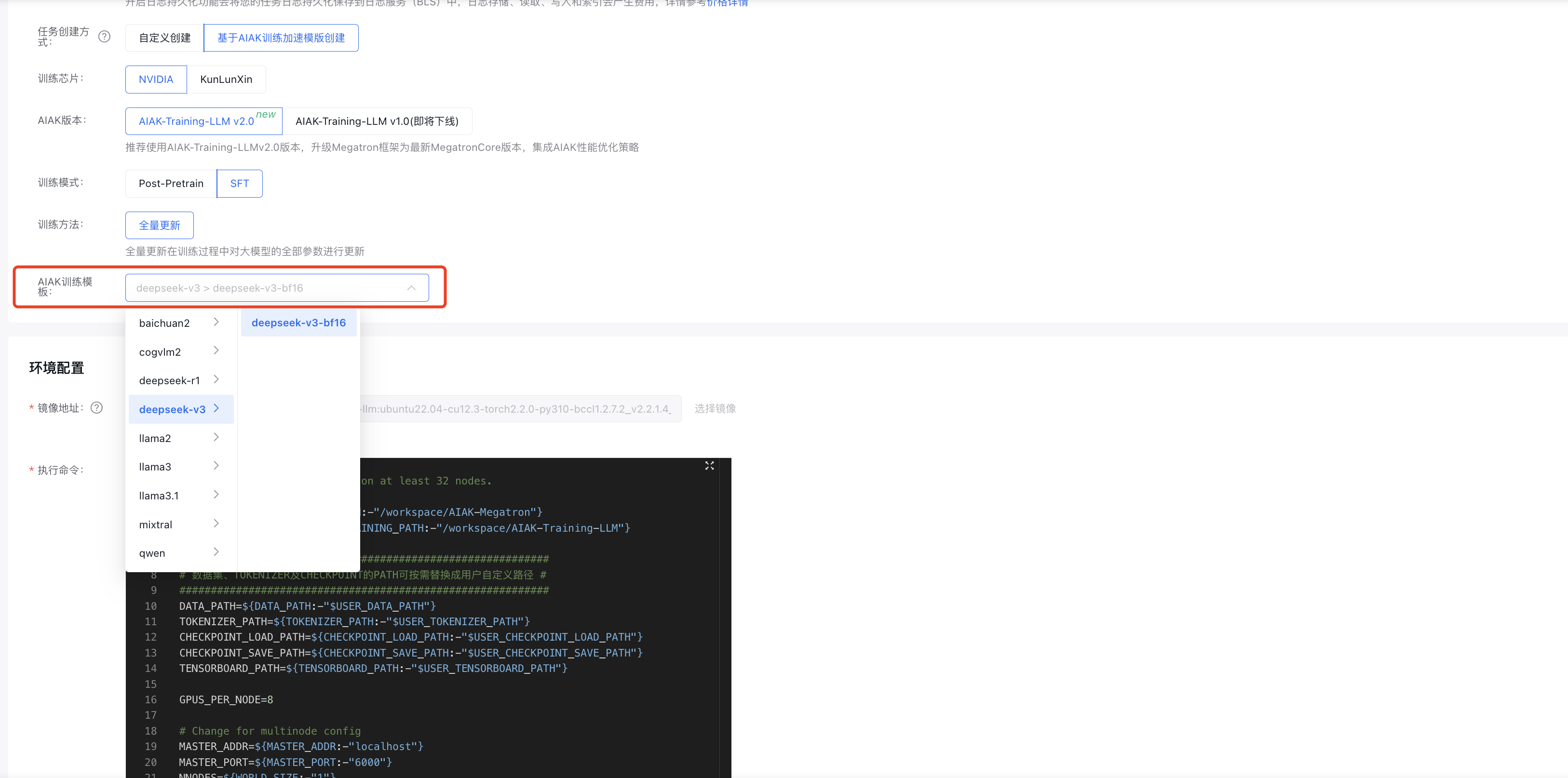The width and height of the screenshot is (1568, 778).
Task: Click line 19 MASTER_ADDR in editor
Action: tap(301, 746)
